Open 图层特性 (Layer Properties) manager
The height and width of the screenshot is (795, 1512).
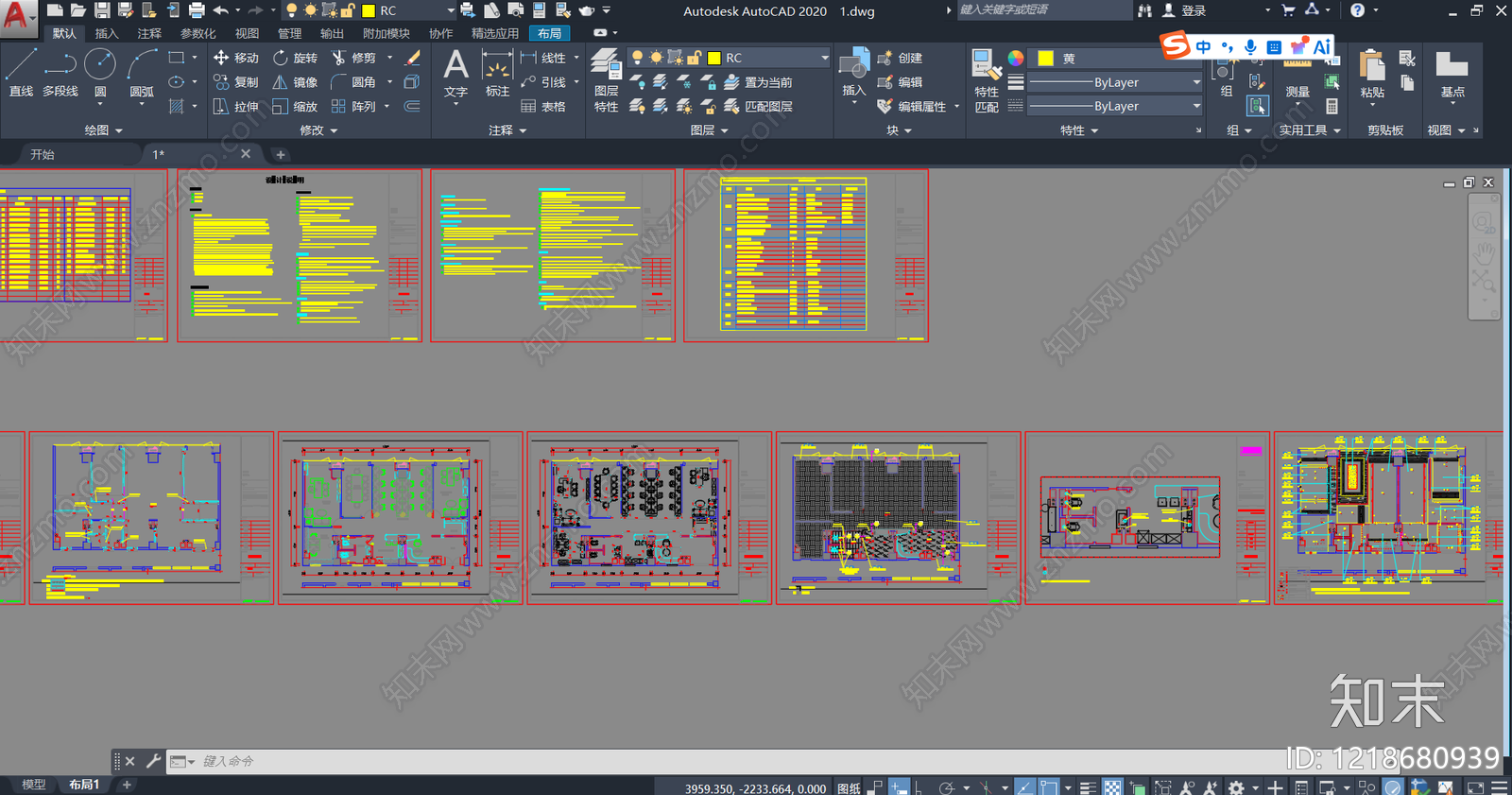606,81
